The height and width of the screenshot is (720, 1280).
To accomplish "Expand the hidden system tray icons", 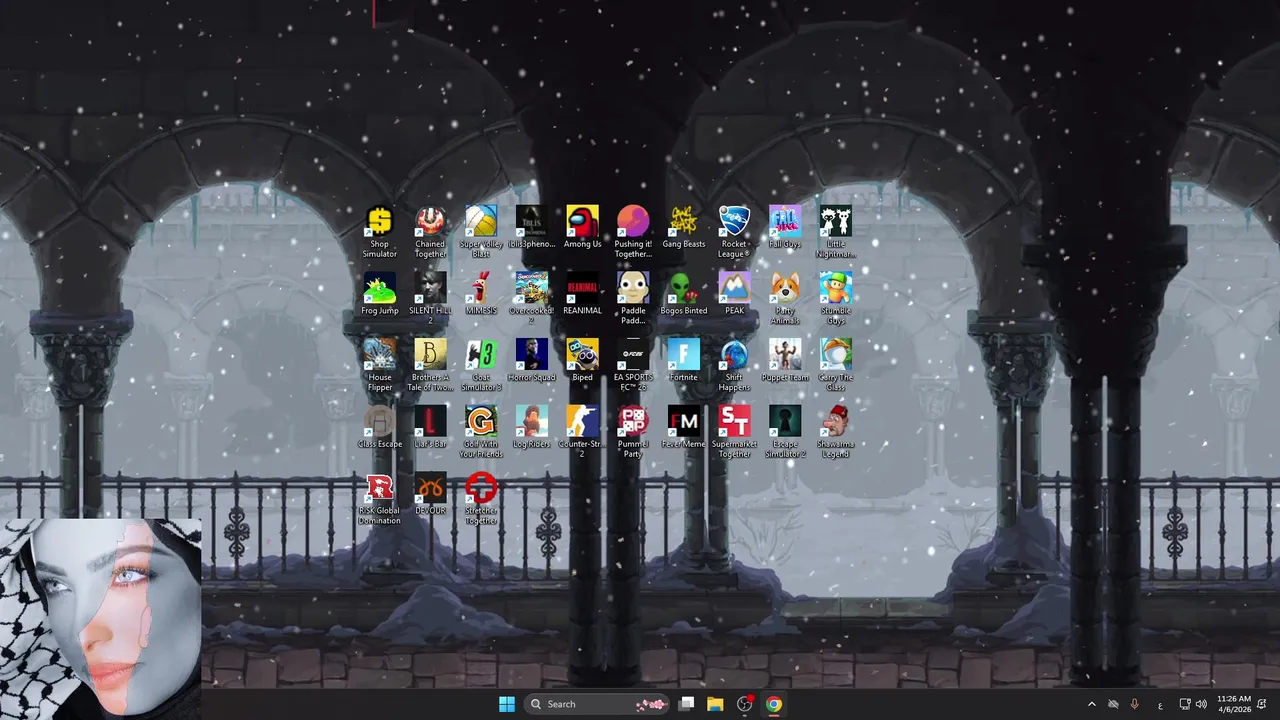I will click(1091, 704).
